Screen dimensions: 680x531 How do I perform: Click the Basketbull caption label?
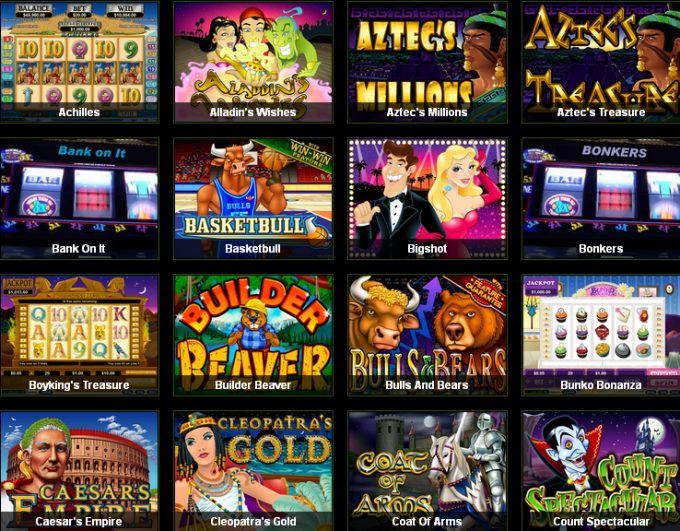[253, 249]
